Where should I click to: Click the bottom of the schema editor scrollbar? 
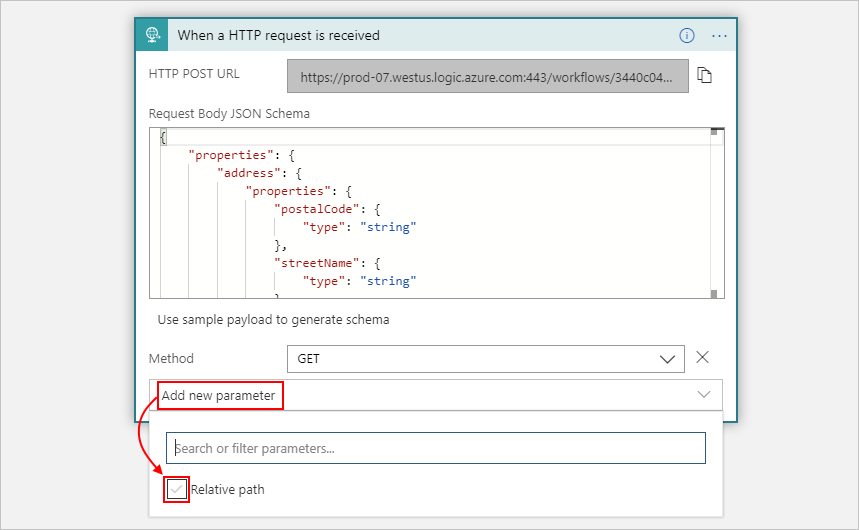(x=715, y=293)
